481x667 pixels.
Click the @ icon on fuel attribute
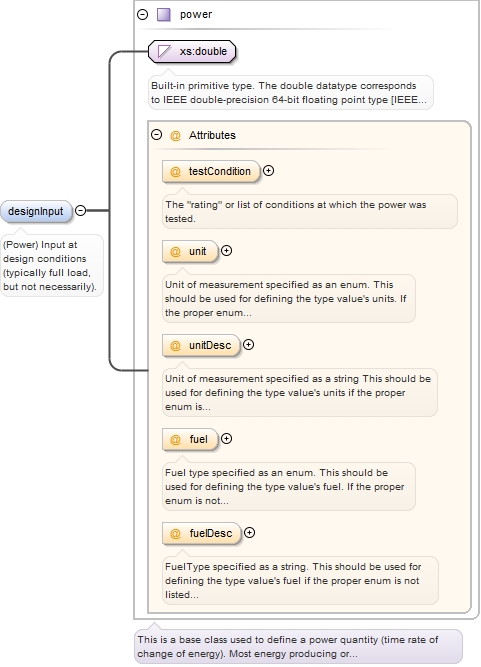(175, 439)
